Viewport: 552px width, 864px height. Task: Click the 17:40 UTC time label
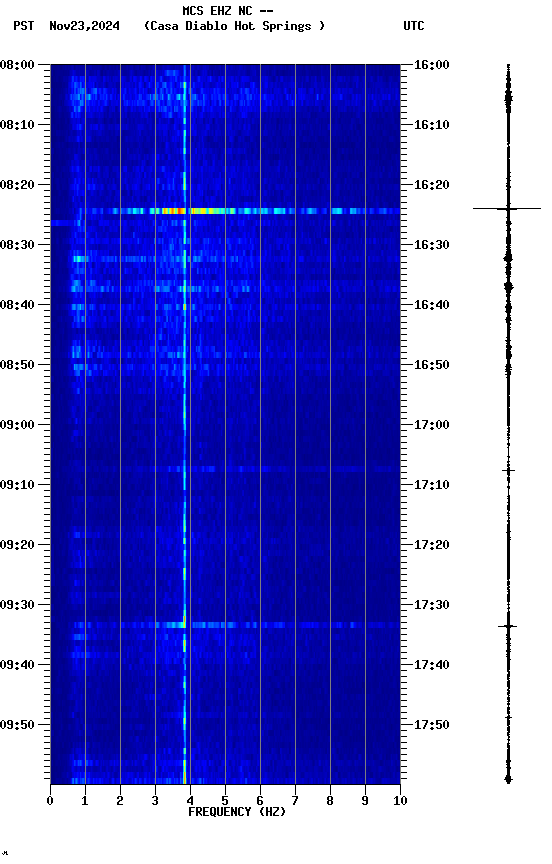click(431, 665)
